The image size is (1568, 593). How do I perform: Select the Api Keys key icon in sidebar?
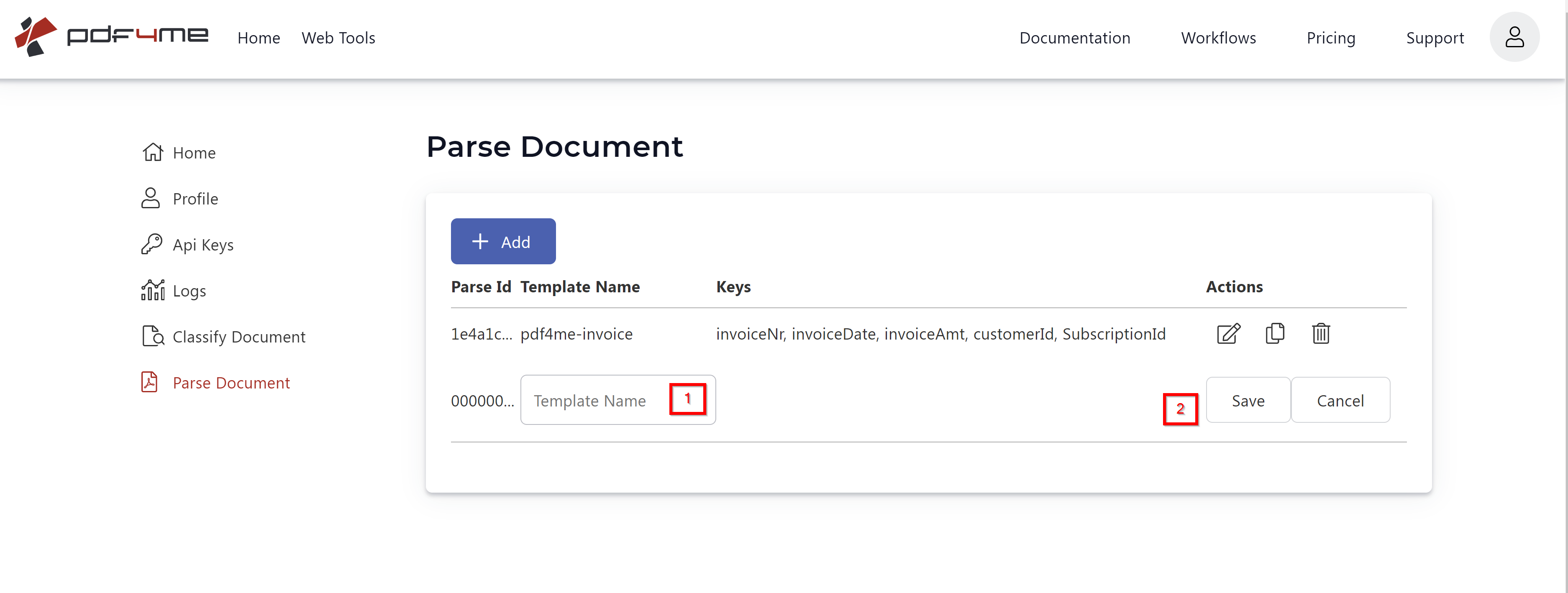point(151,244)
